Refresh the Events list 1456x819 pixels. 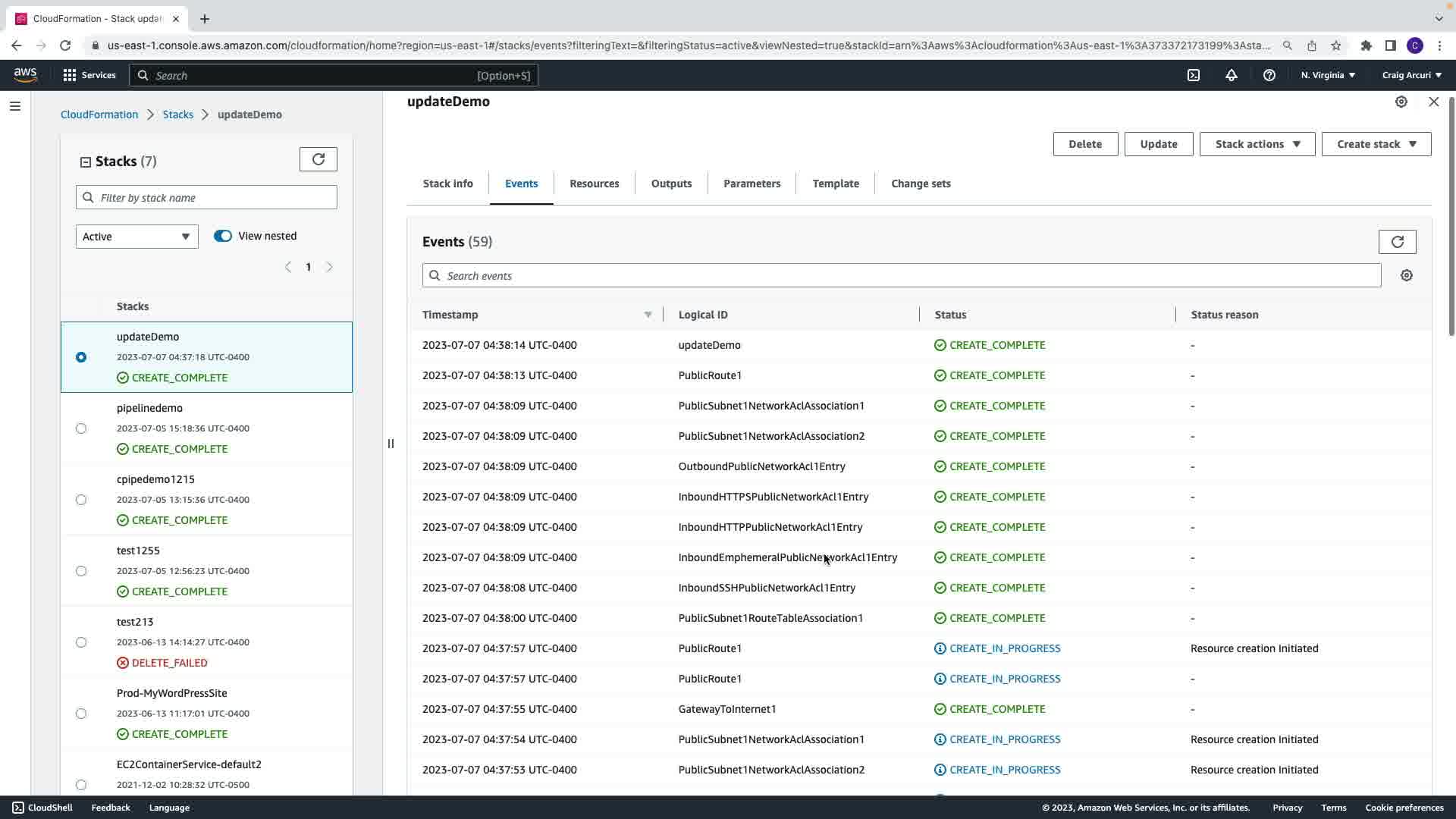[1397, 242]
